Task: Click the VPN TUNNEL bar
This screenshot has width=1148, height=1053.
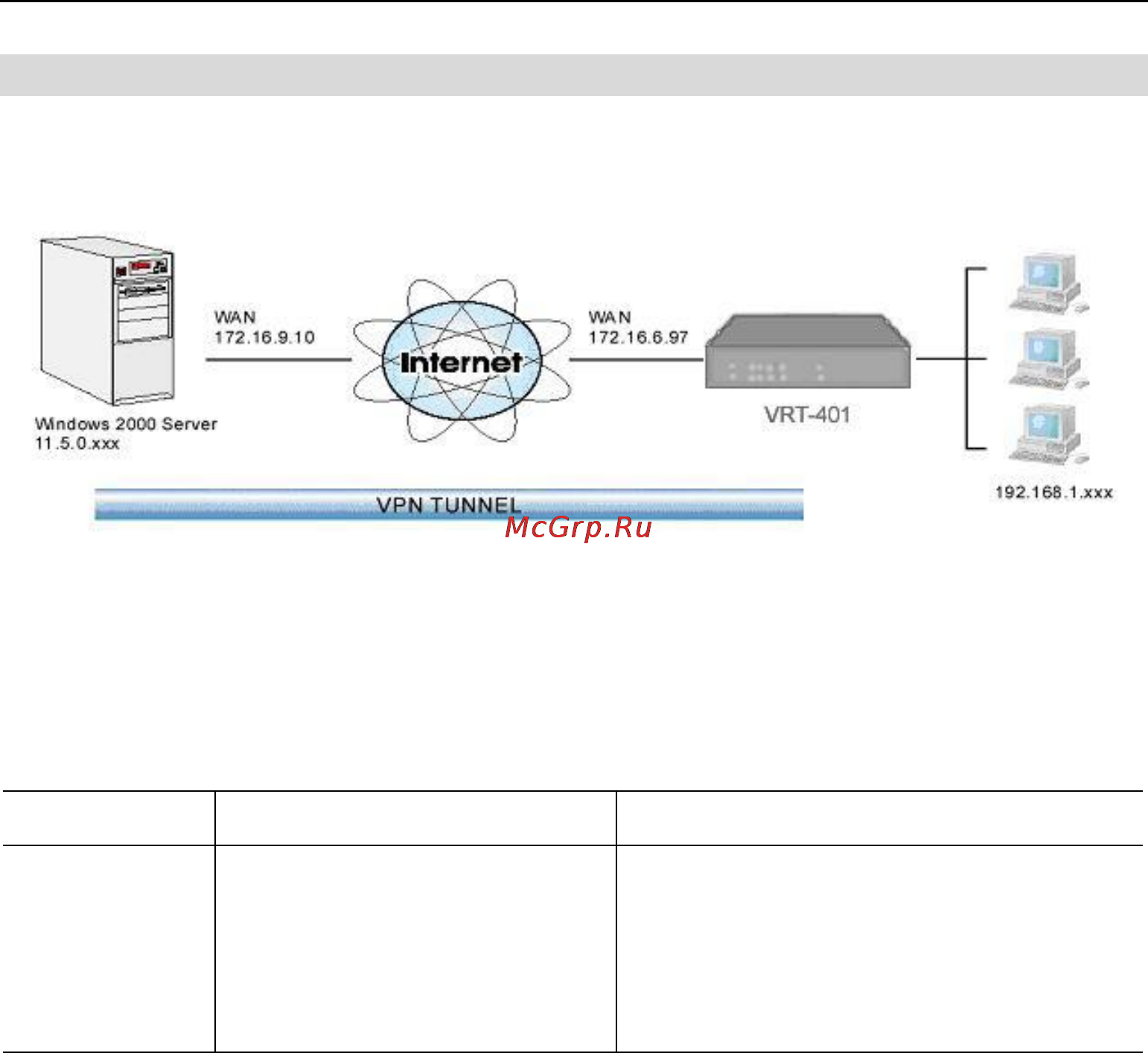Action: pyautogui.click(x=449, y=505)
